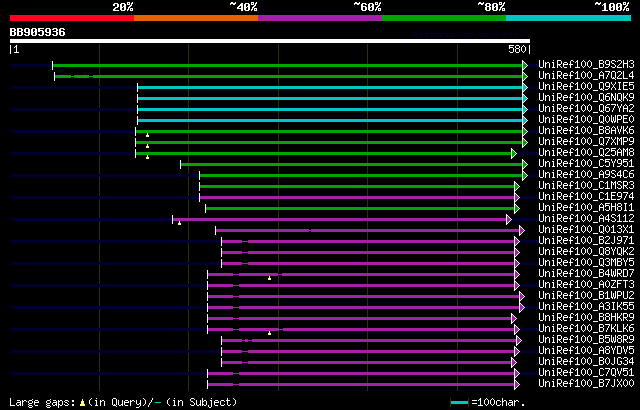Select the UniRef100_A0ZFT3 label

pos(586,285)
